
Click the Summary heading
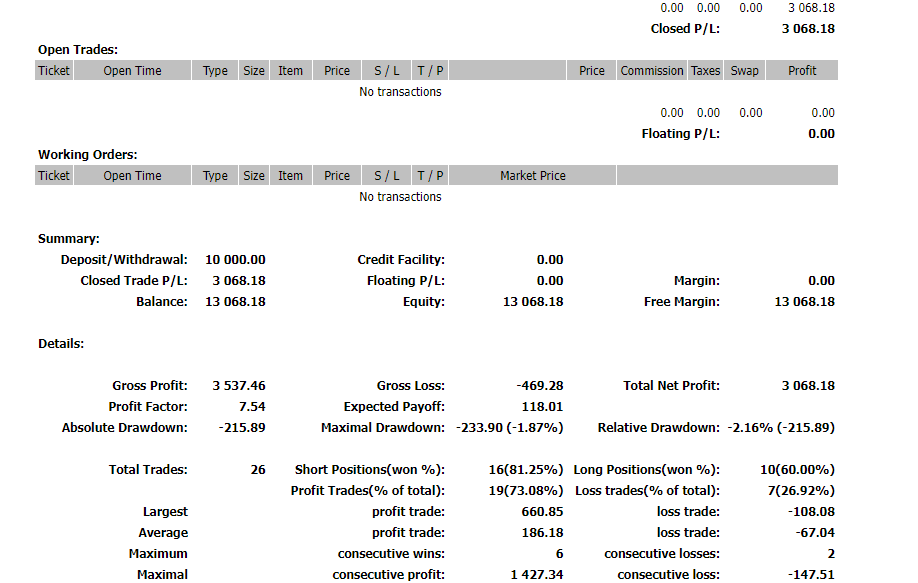pos(68,239)
